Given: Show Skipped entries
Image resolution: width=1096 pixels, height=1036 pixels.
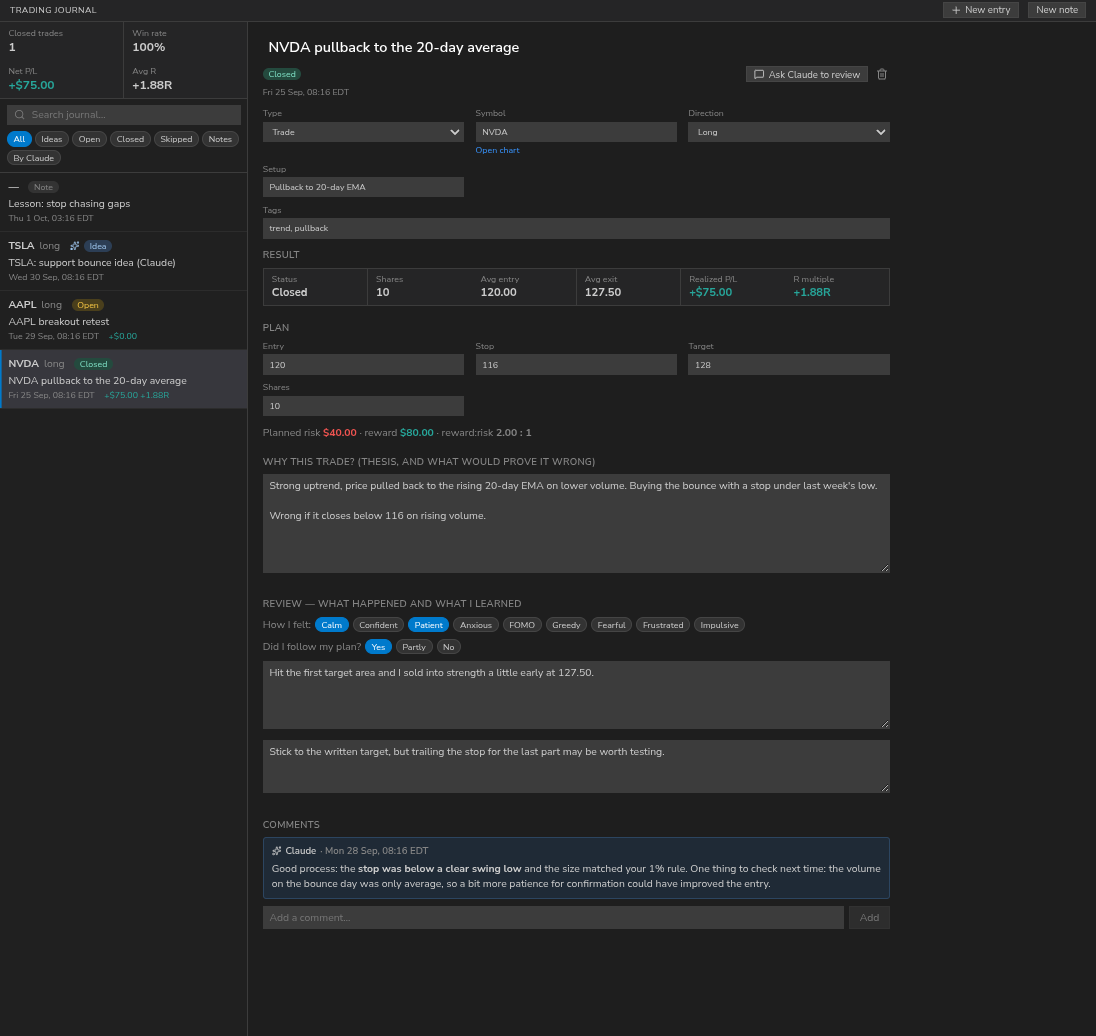Looking at the screenshot, I should 176,139.
